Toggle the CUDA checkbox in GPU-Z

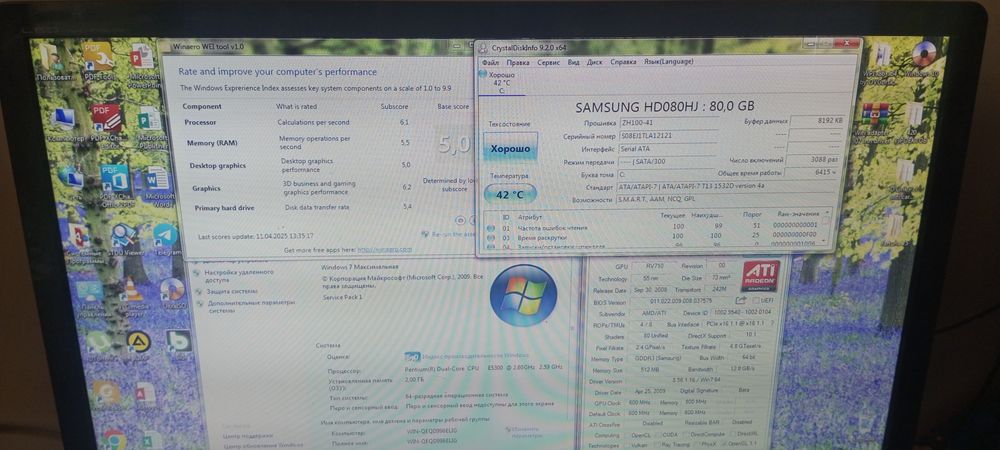(660, 435)
